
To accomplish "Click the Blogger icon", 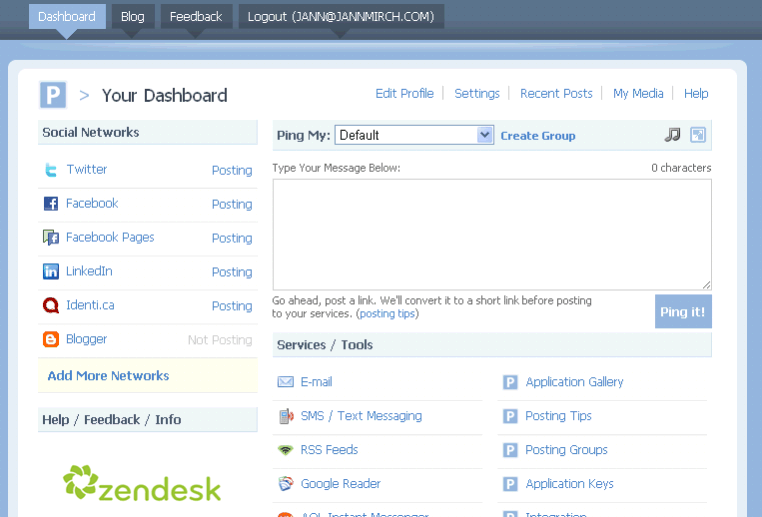I will pyautogui.click(x=51, y=339).
